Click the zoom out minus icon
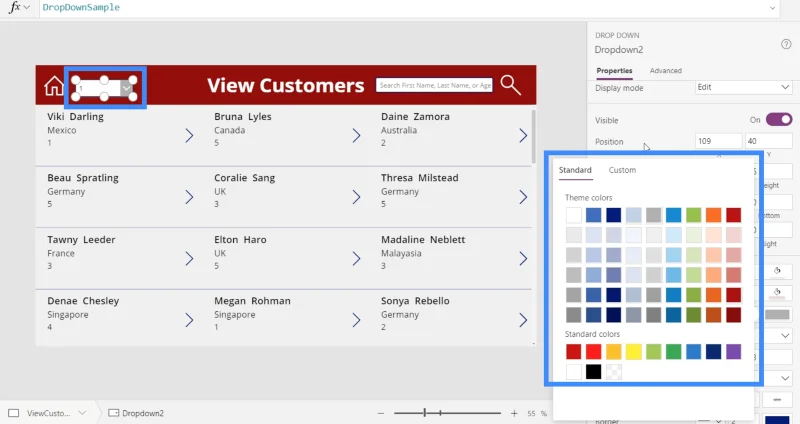800x424 pixels. [381, 413]
